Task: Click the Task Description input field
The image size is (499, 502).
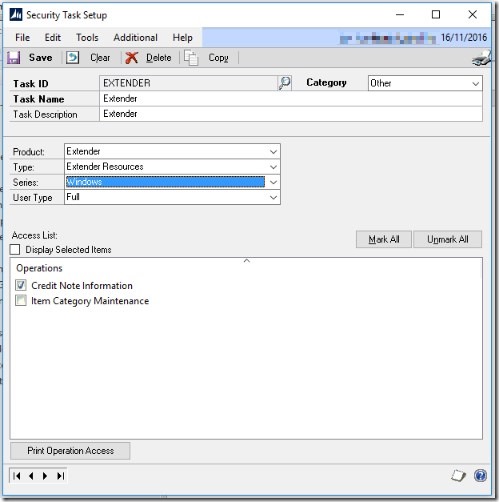Action: coord(291,114)
